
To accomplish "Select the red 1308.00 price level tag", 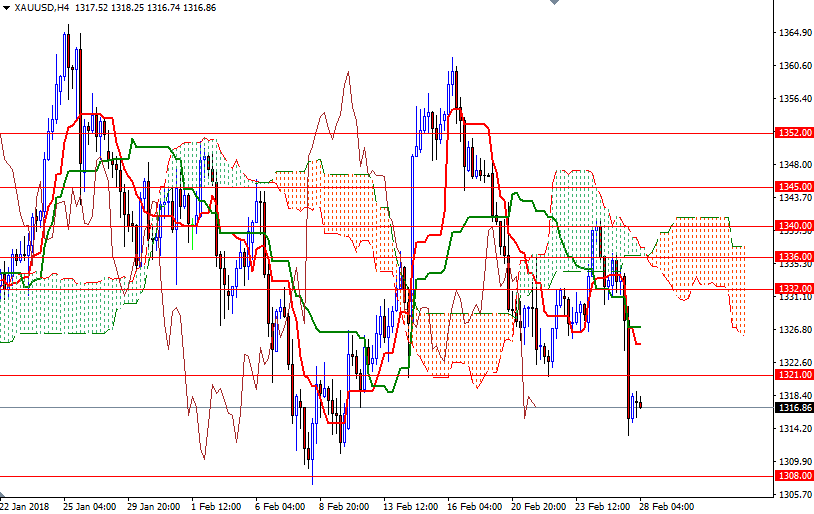I will 793,477.
